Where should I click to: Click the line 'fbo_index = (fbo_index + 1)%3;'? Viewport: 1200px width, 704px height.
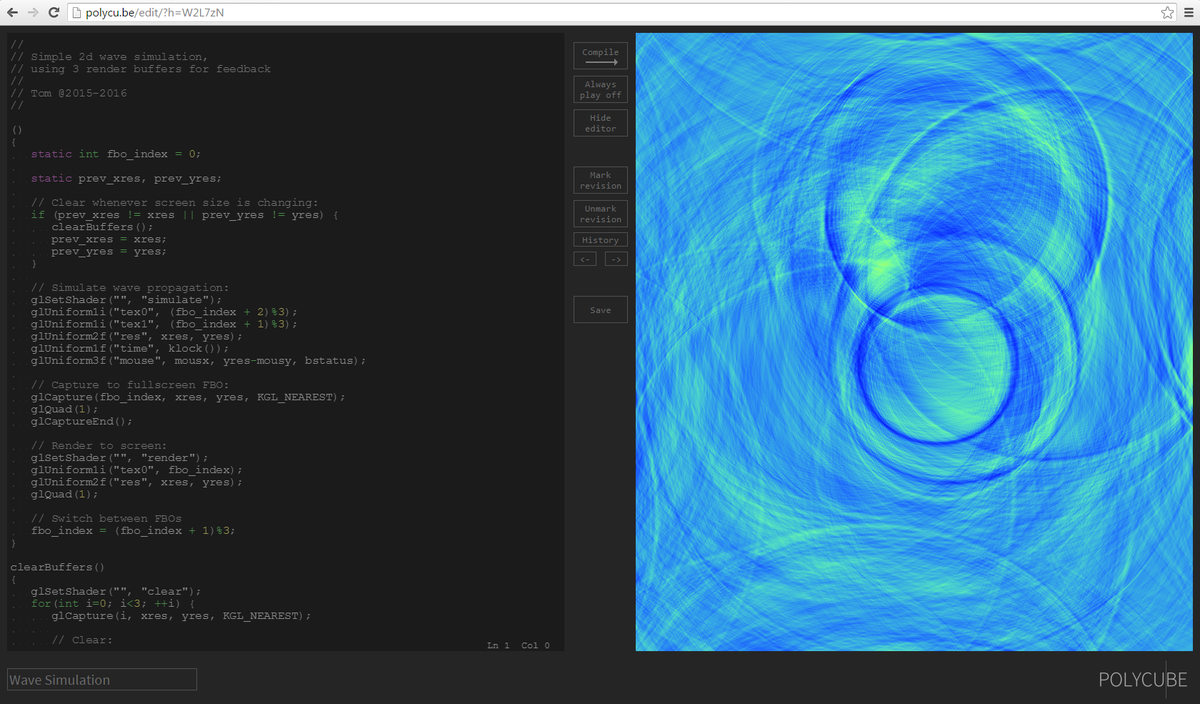coord(133,531)
